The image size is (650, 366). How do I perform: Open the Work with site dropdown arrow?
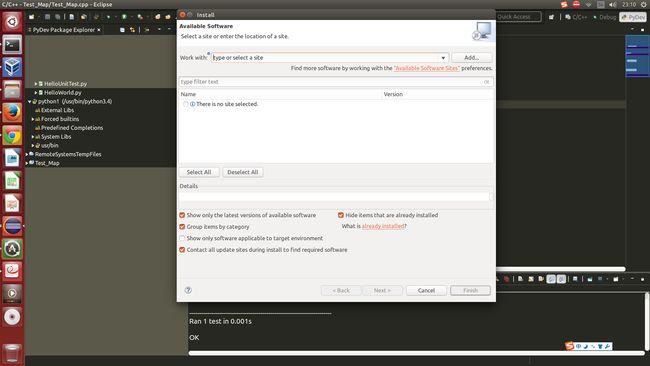(x=443, y=58)
